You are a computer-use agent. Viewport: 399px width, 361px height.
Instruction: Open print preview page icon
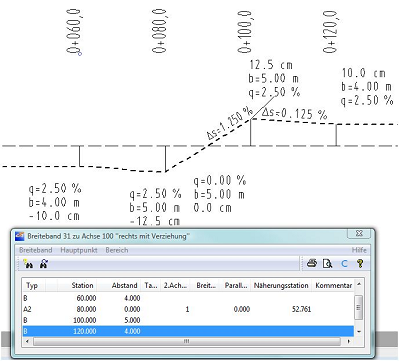click(328, 264)
